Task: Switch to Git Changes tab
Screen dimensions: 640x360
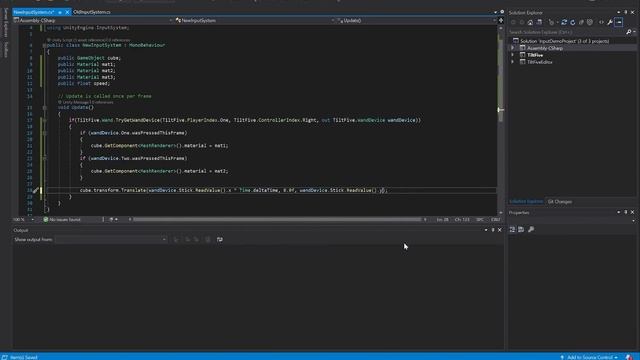Action: click(x=560, y=202)
